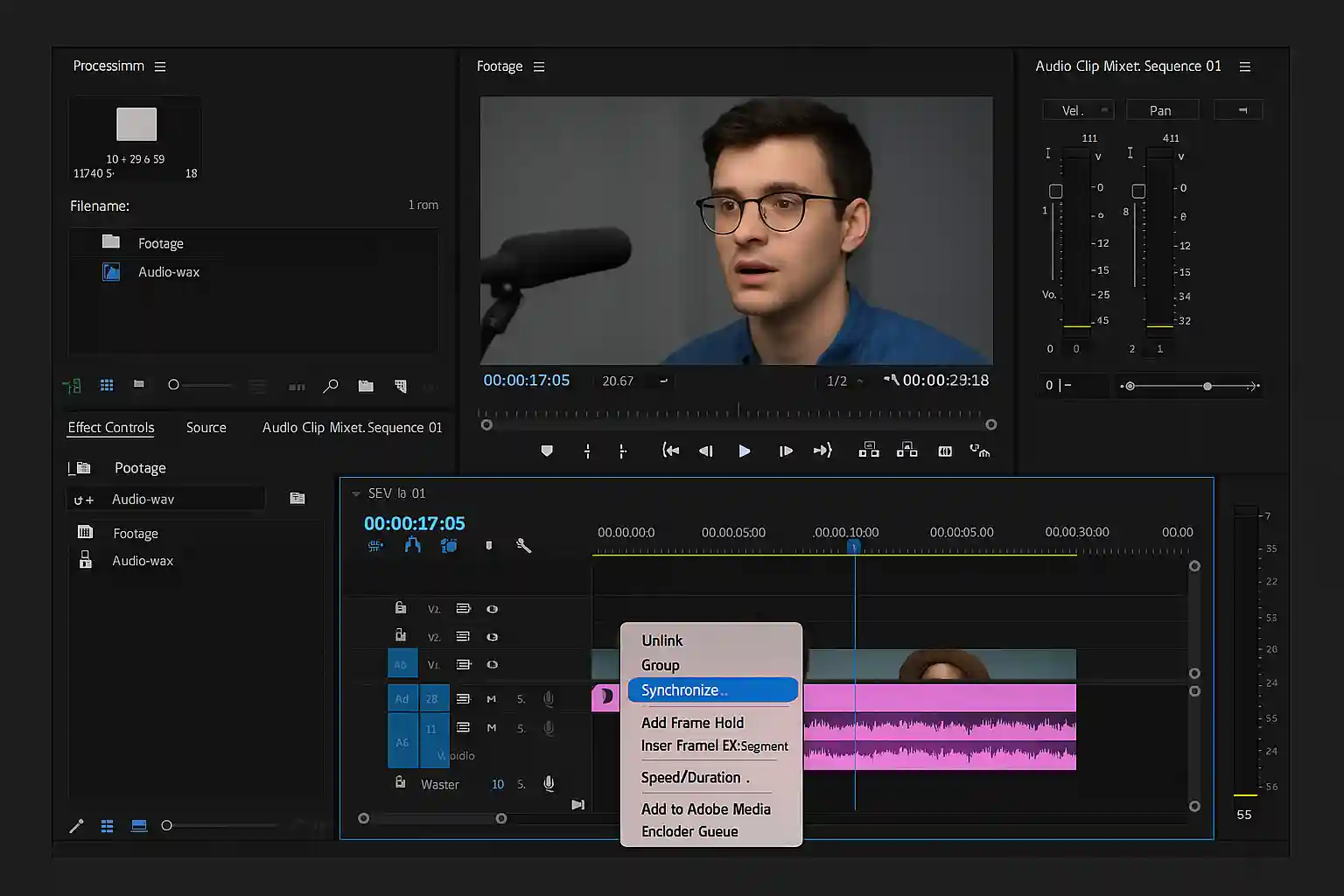
Task: Open timeline wrench settings icon
Action: click(x=523, y=545)
